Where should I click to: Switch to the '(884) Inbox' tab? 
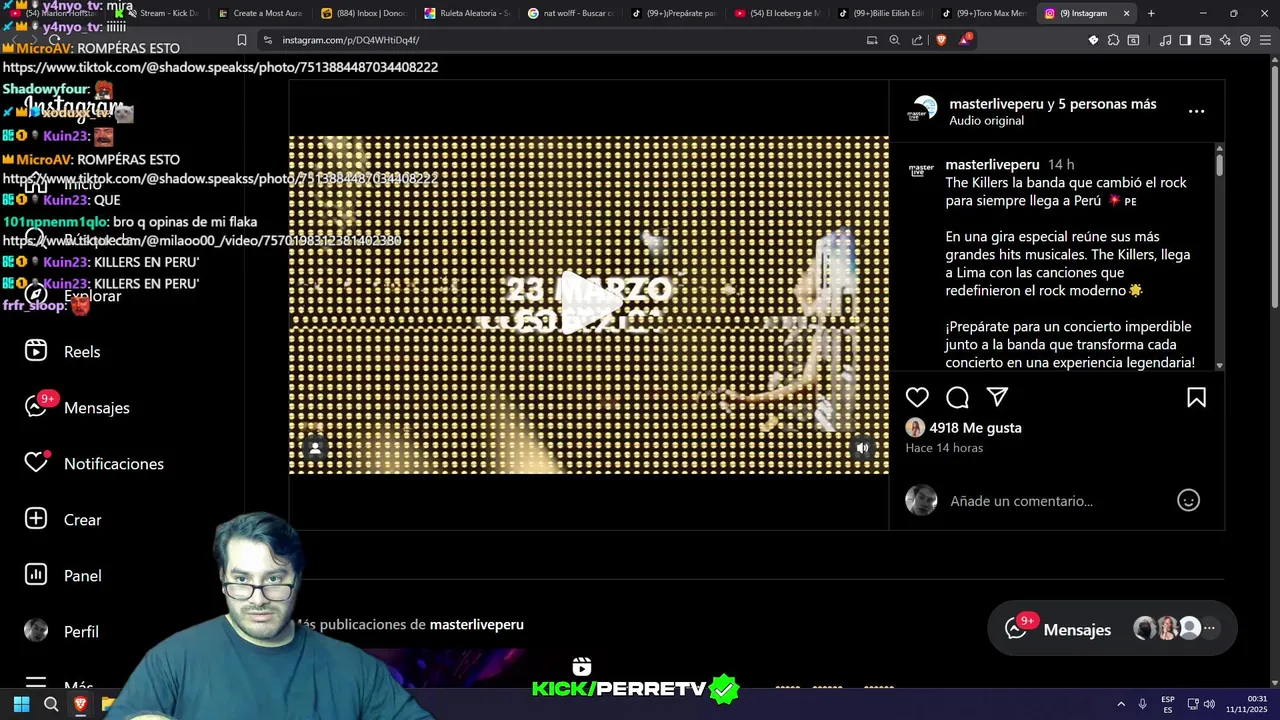coord(362,13)
